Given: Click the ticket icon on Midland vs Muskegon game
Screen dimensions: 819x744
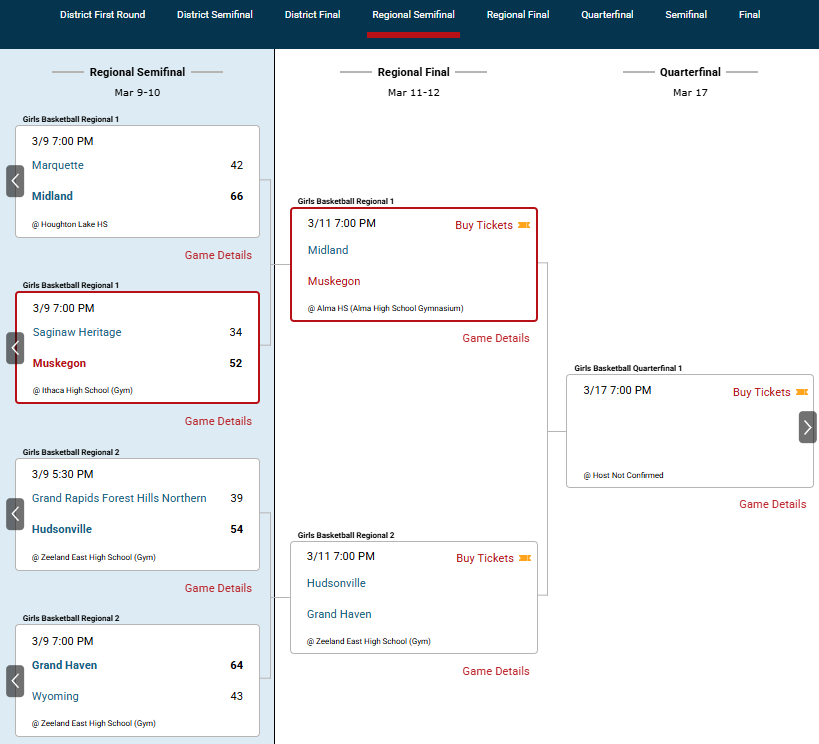Looking at the screenshot, I should pyautogui.click(x=524, y=226).
